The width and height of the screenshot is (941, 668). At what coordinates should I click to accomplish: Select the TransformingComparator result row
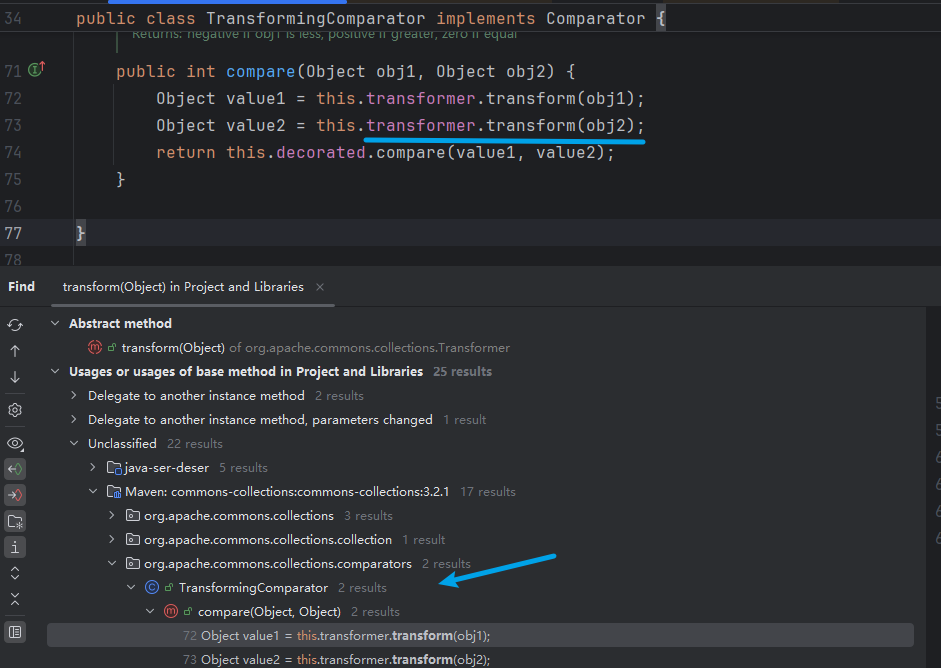click(x=480, y=588)
